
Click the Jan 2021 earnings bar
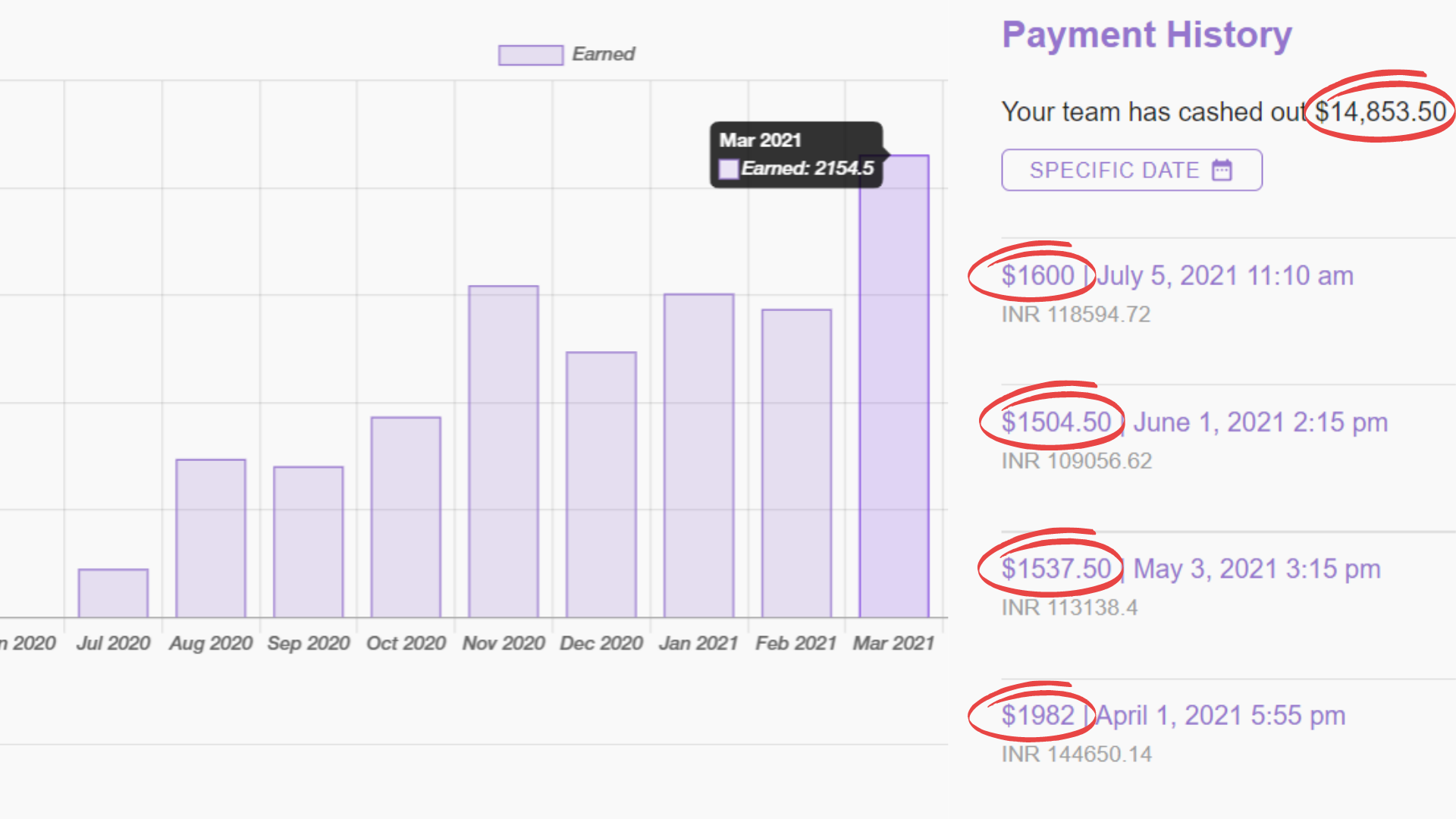point(698,455)
